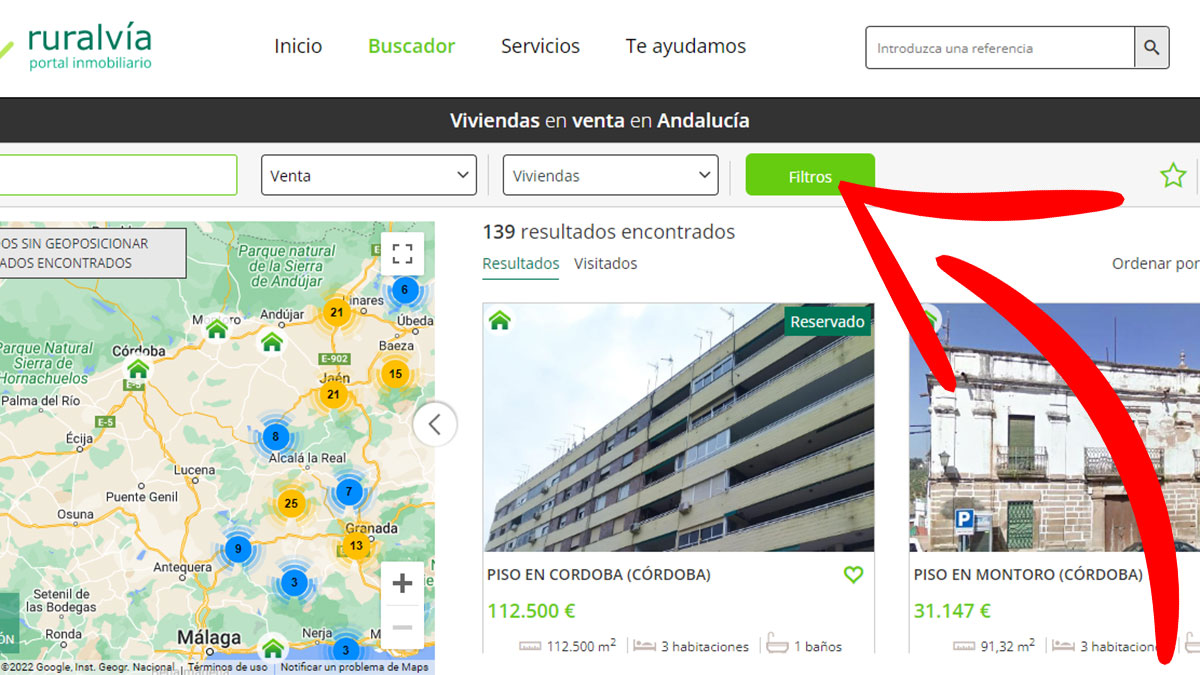Click the reference search input field
Image resolution: width=1200 pixels, height=675 pixels.
(x=1000, y=48)
